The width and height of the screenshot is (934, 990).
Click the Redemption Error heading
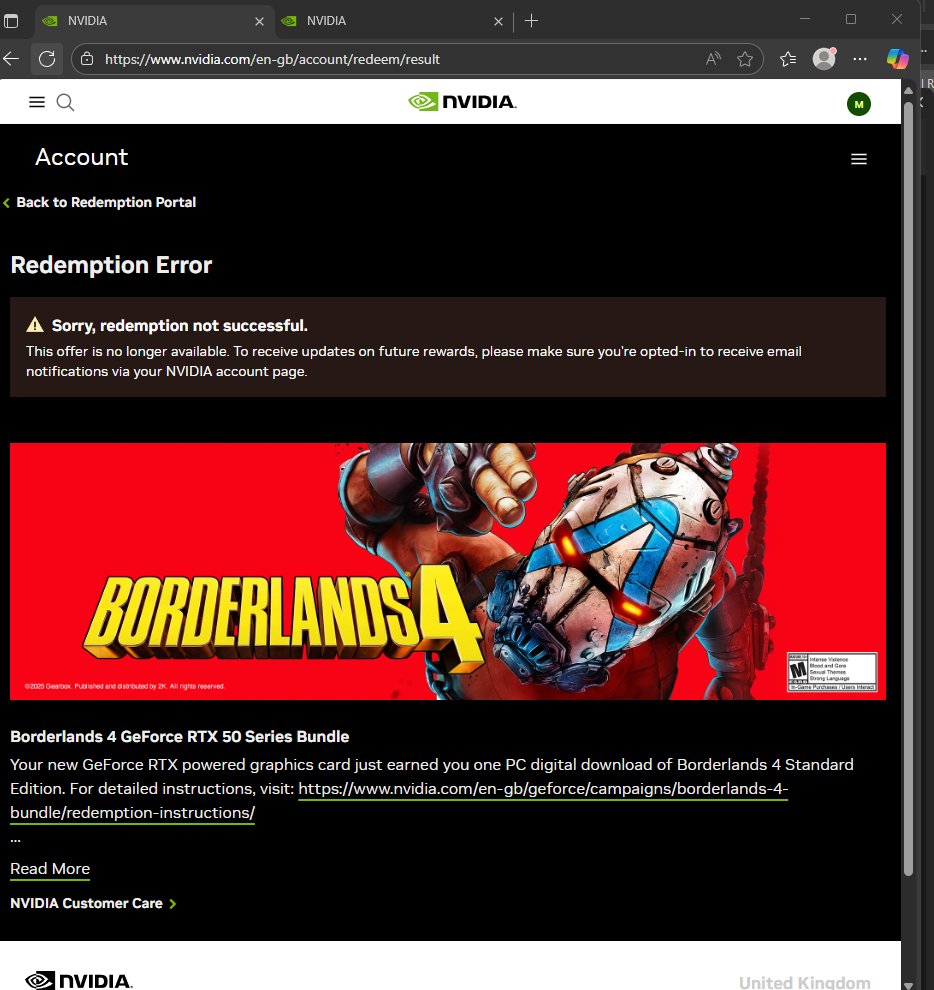coord(111,265)
